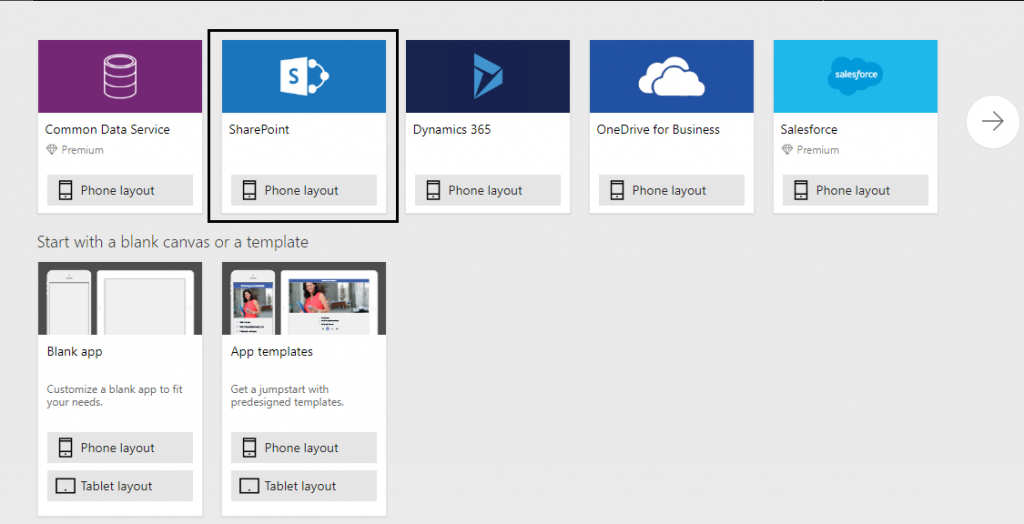Click Premium diamond icon under Salesforce
The height and width of the screenshot is (524, 1024).
[x=788, y=150]
